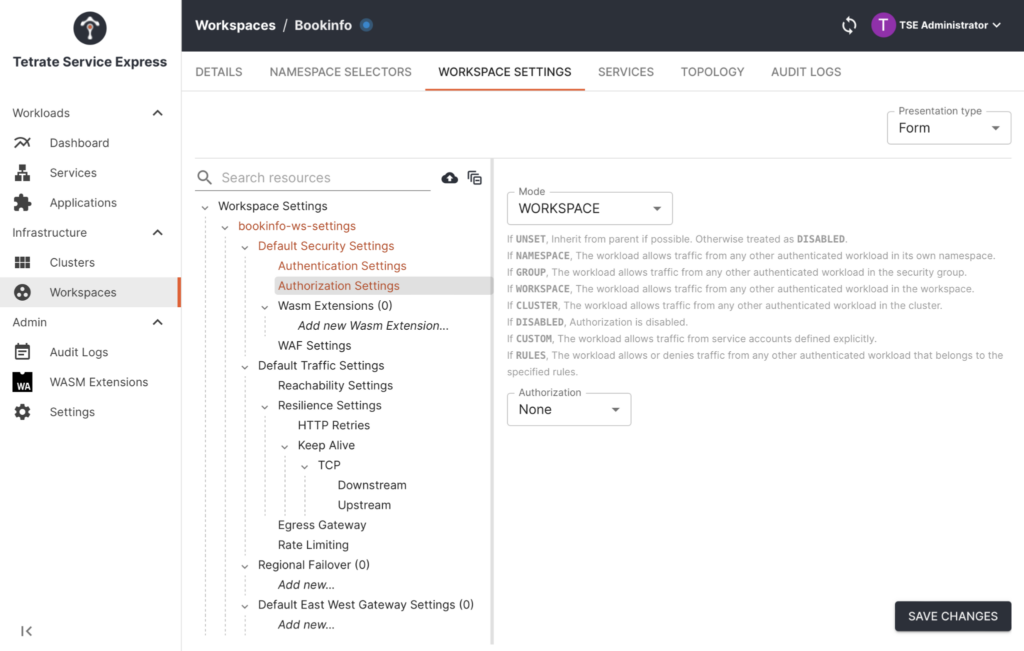Switch to the Namespace Selectors tab
The height and width of the screenshot is (651, 1024).
click(340, 72)
